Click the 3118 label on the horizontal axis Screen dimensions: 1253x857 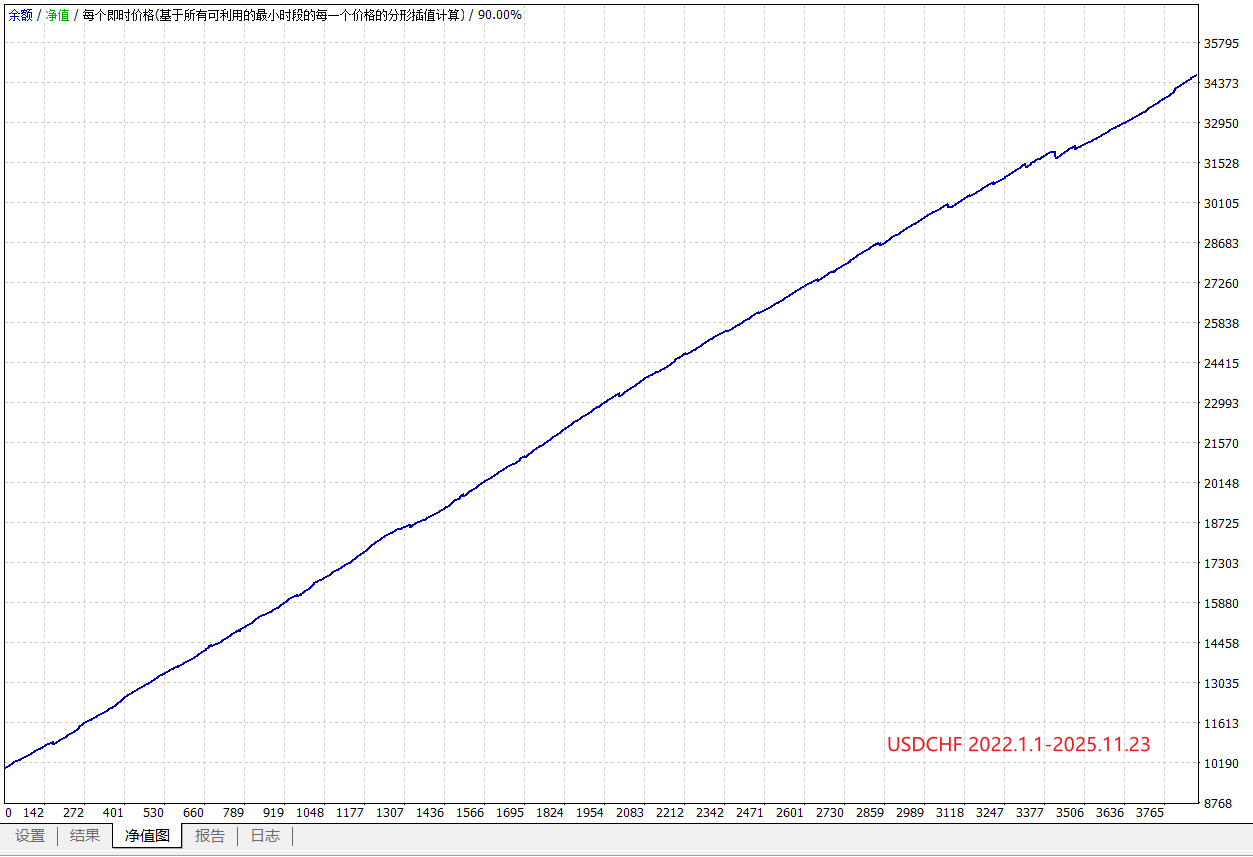949,813
